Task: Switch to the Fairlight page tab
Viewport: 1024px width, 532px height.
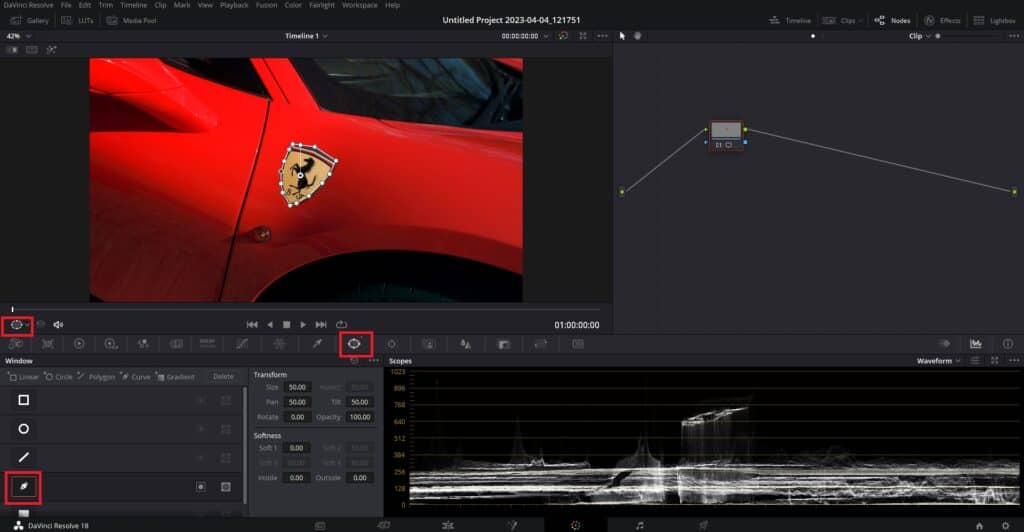Action: point(639,525)
